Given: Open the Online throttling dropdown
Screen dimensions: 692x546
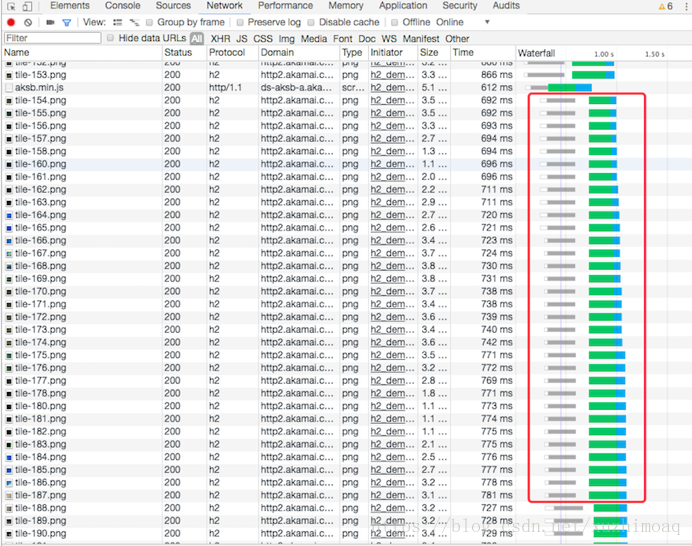Looking at the screenshot, I should coord(462,22).
